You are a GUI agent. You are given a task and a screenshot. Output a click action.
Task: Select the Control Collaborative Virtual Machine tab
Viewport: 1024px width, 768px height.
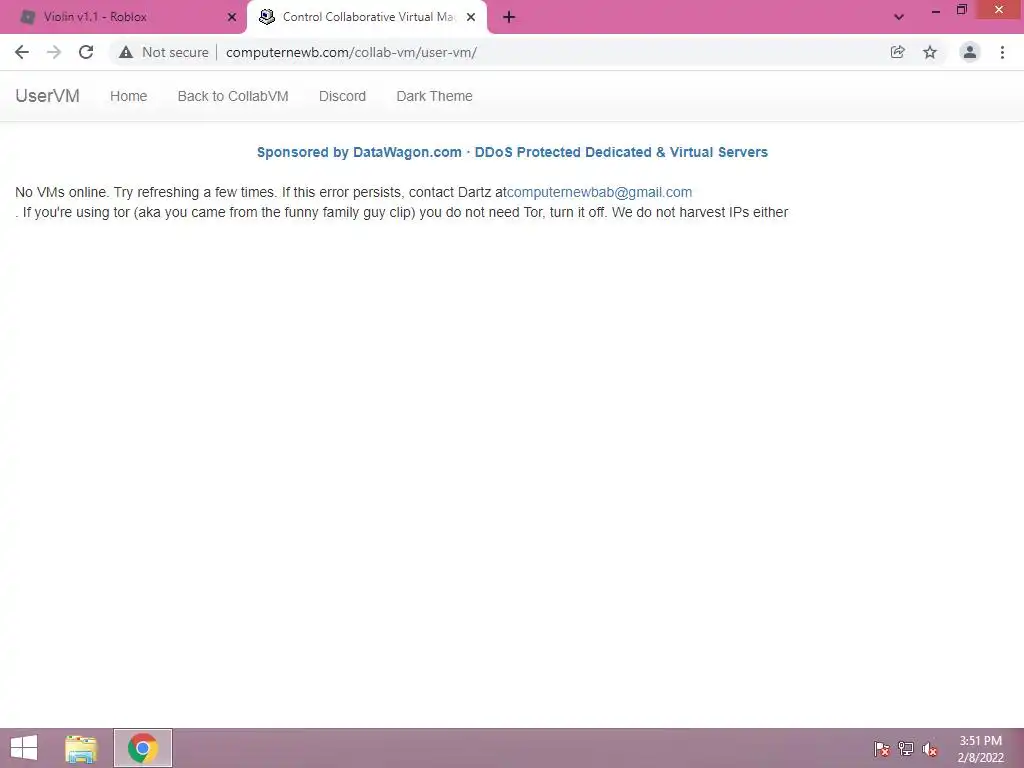(x=368, y=17)
